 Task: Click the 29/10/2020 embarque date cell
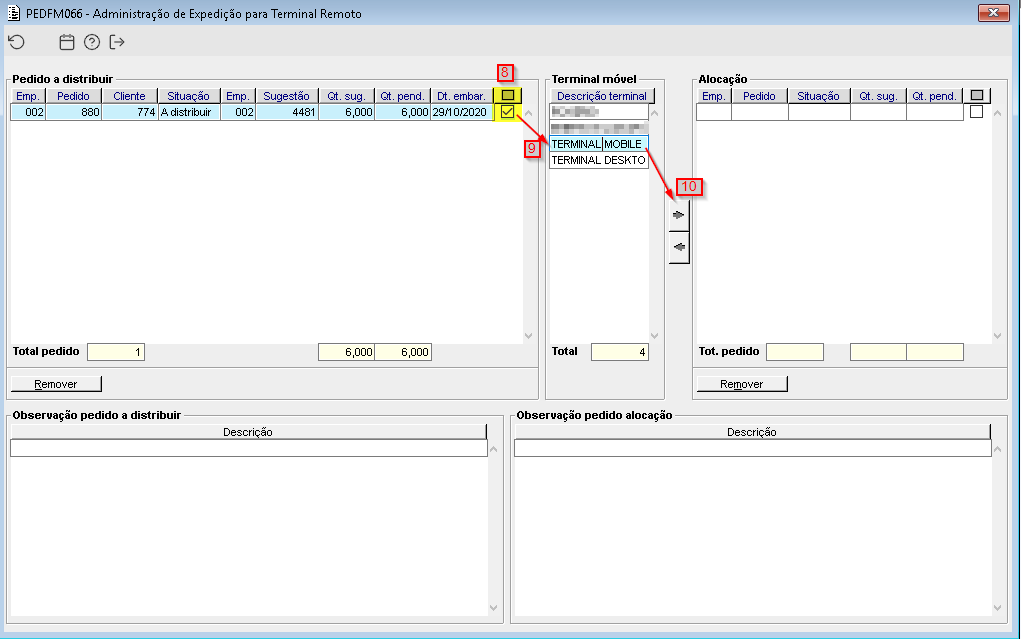pyautogui.click(x=461, y=112)
